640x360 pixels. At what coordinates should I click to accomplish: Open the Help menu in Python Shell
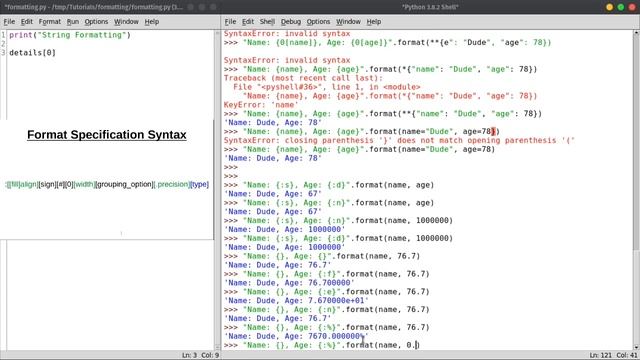click(x=373, y=22)
